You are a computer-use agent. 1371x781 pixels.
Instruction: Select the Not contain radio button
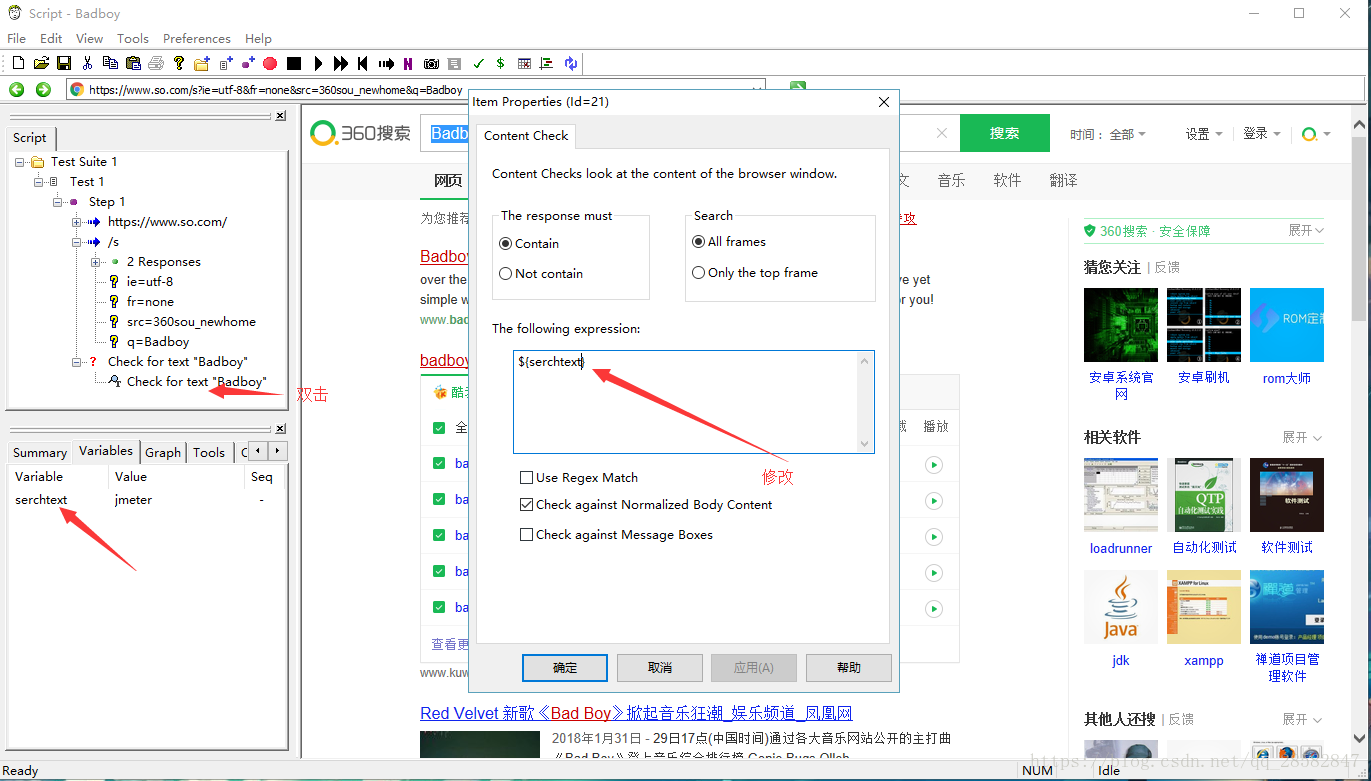click(505, 273)
